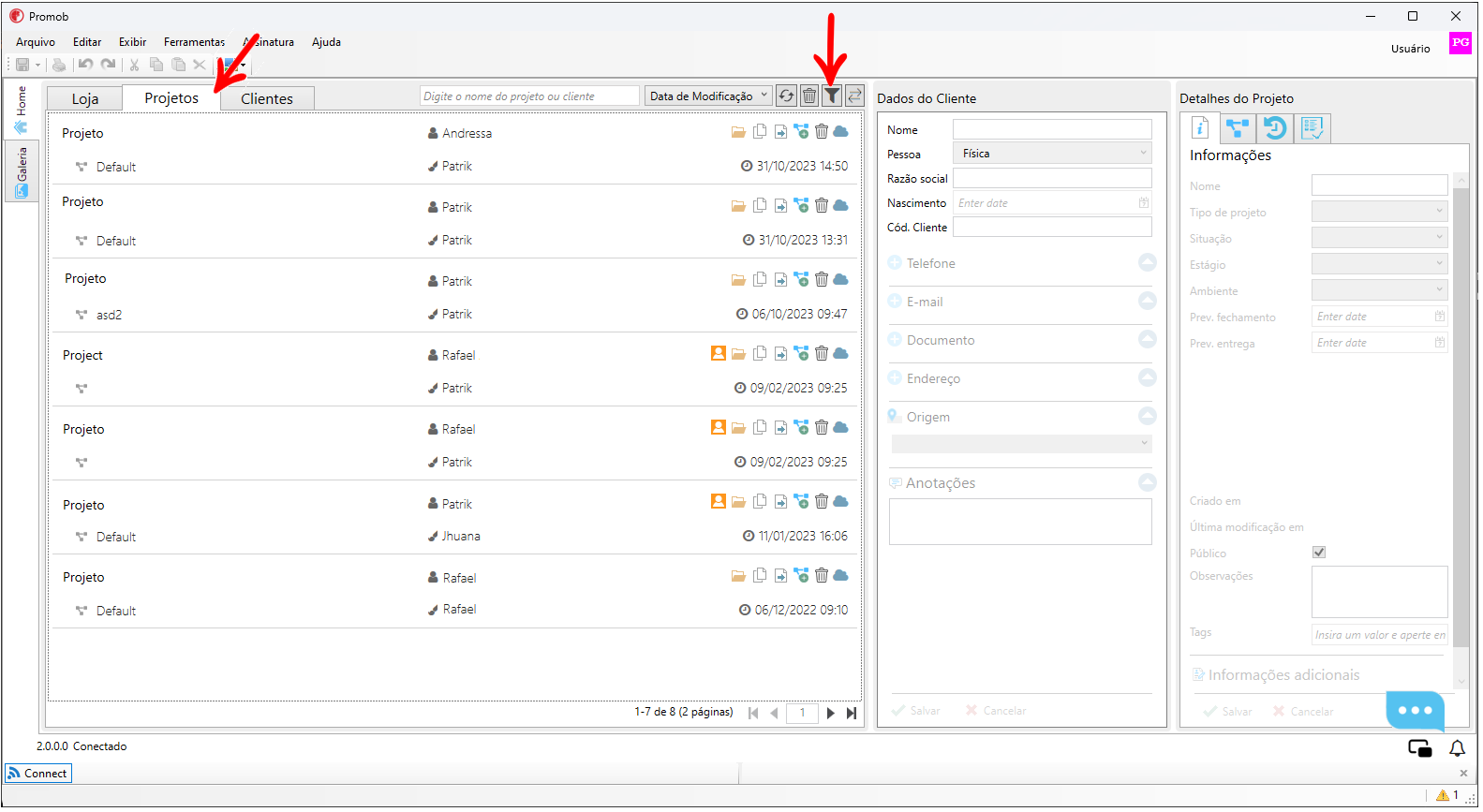Toggle the Público checkbox

coord(1319,553)
